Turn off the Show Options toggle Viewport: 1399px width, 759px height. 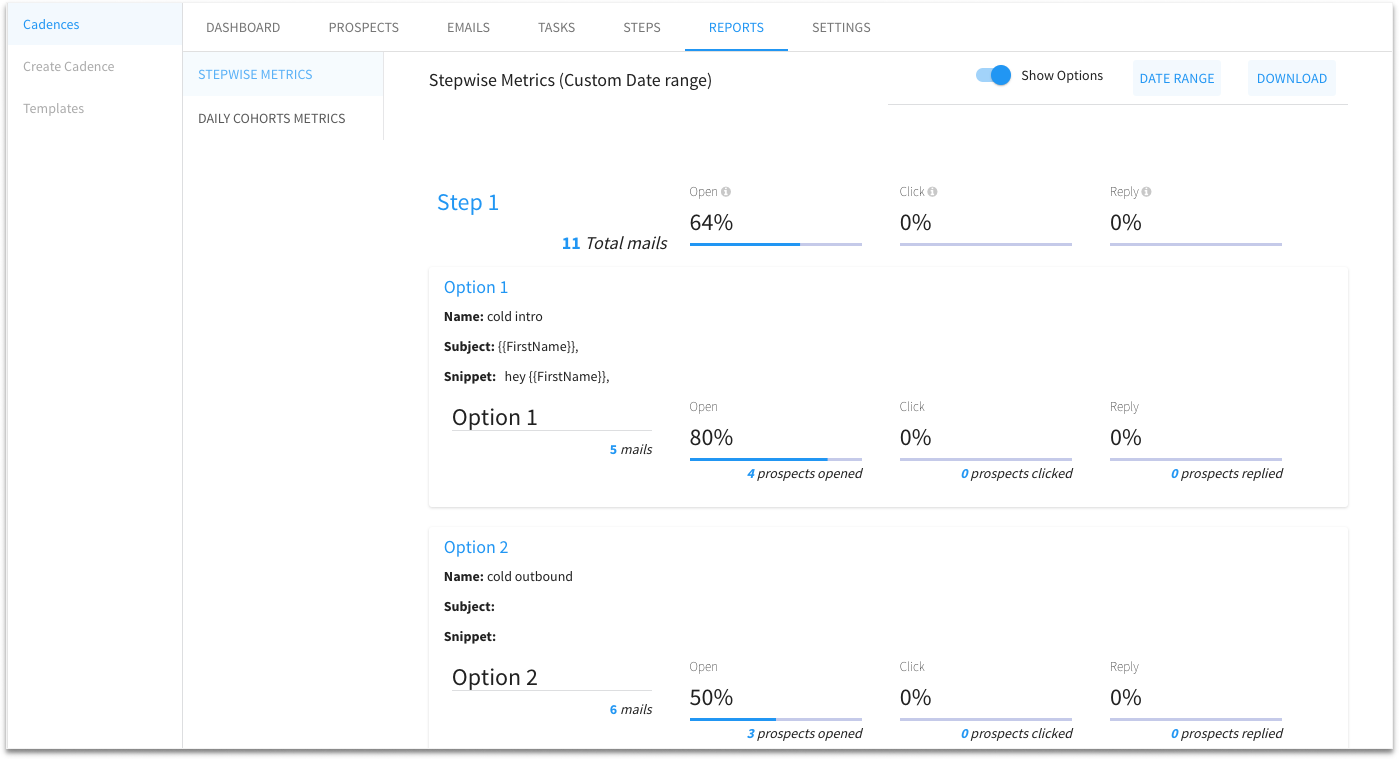994,76
